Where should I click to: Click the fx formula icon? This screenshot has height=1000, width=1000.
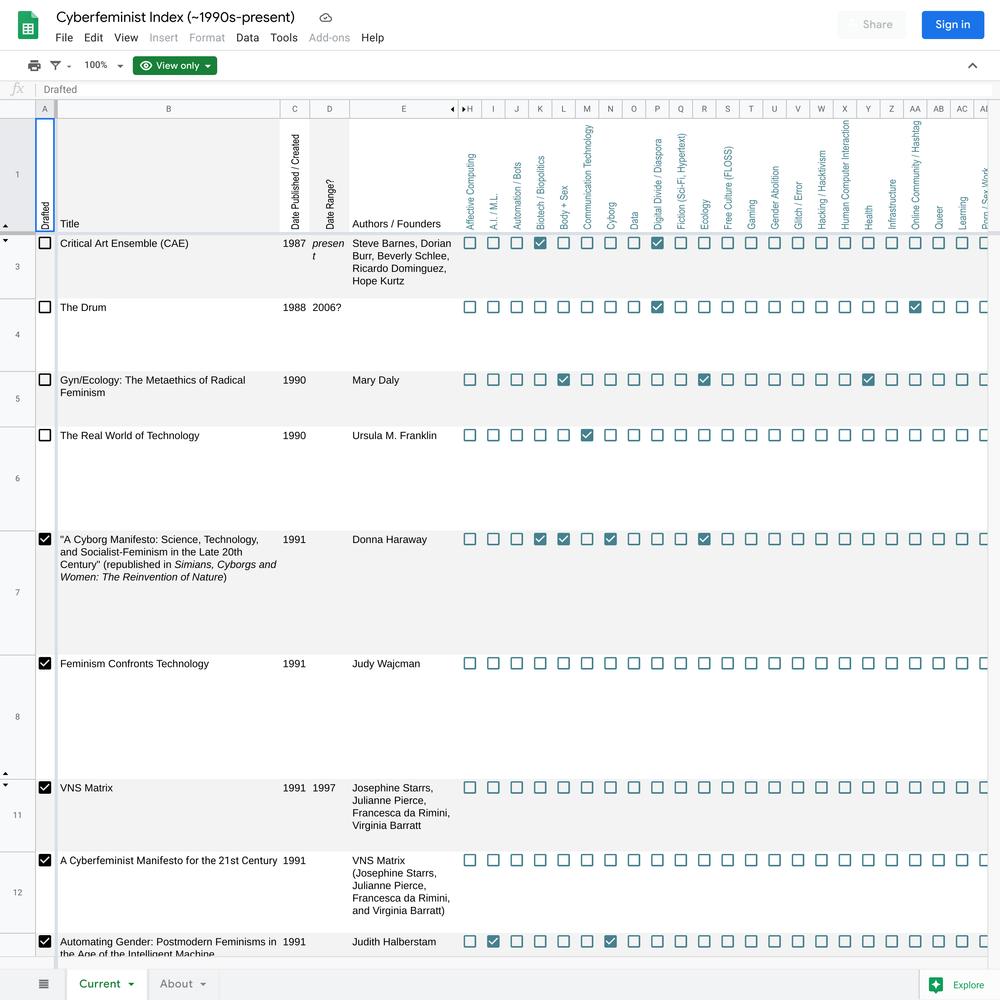click(17, 89)
